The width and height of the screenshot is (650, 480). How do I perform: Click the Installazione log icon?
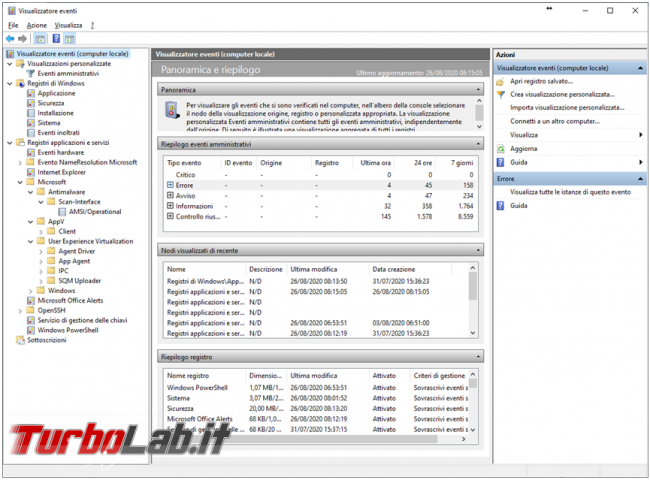31,113
